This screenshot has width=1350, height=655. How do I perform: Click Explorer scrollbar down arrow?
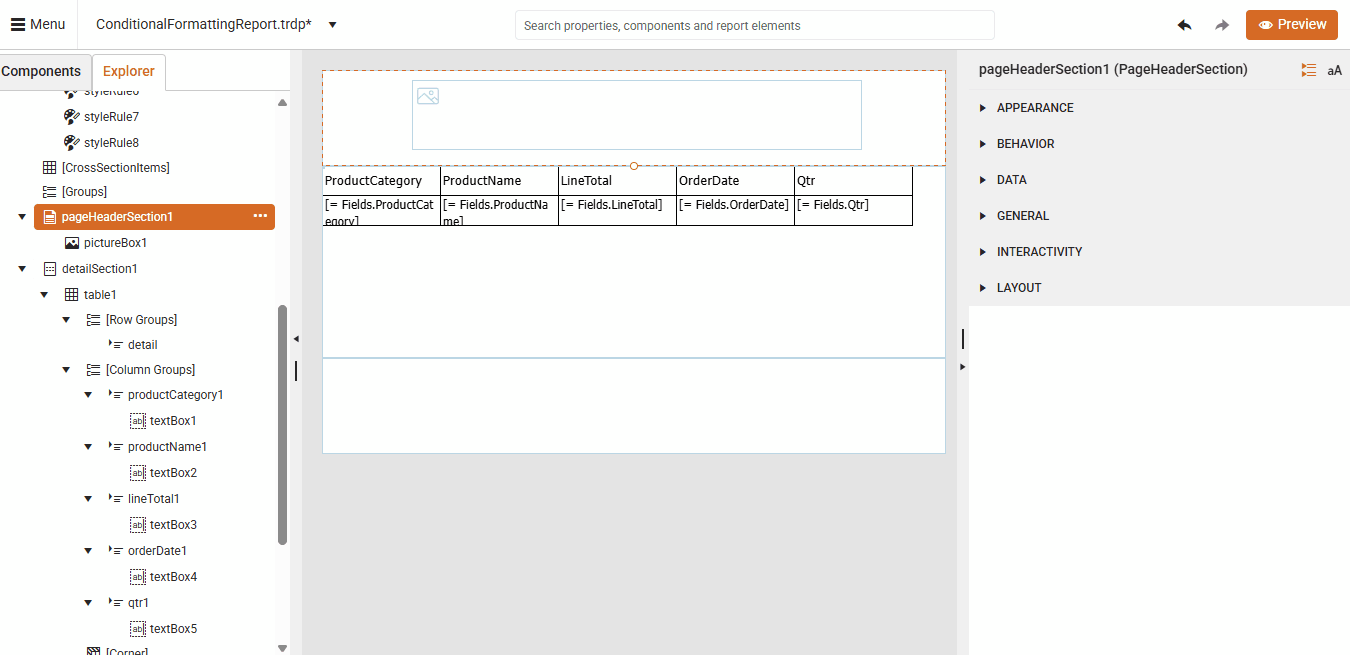(x=282, y=648)
